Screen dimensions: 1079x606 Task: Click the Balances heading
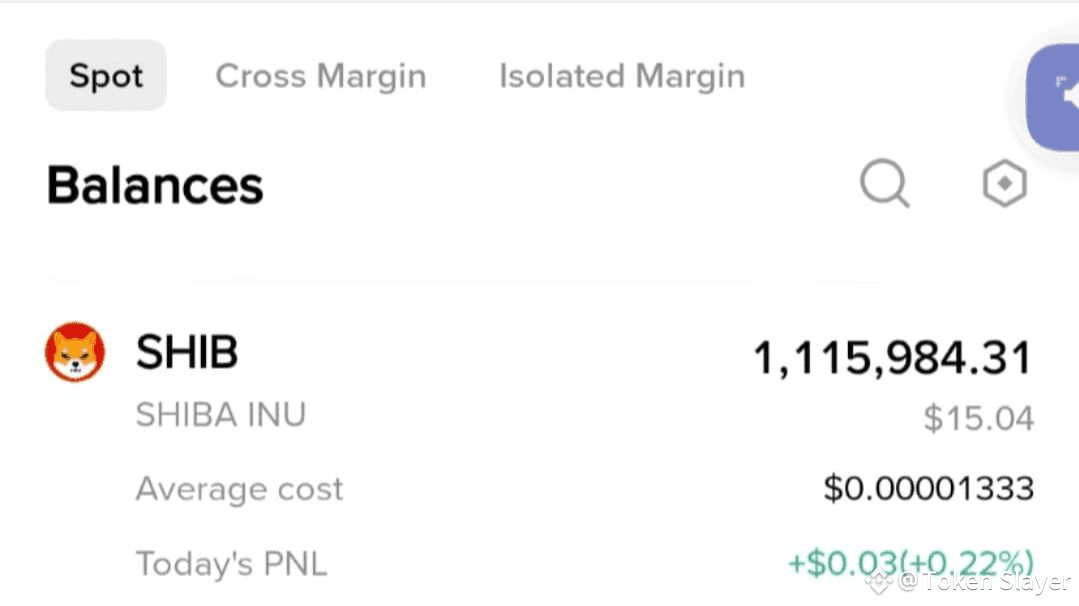155,186
